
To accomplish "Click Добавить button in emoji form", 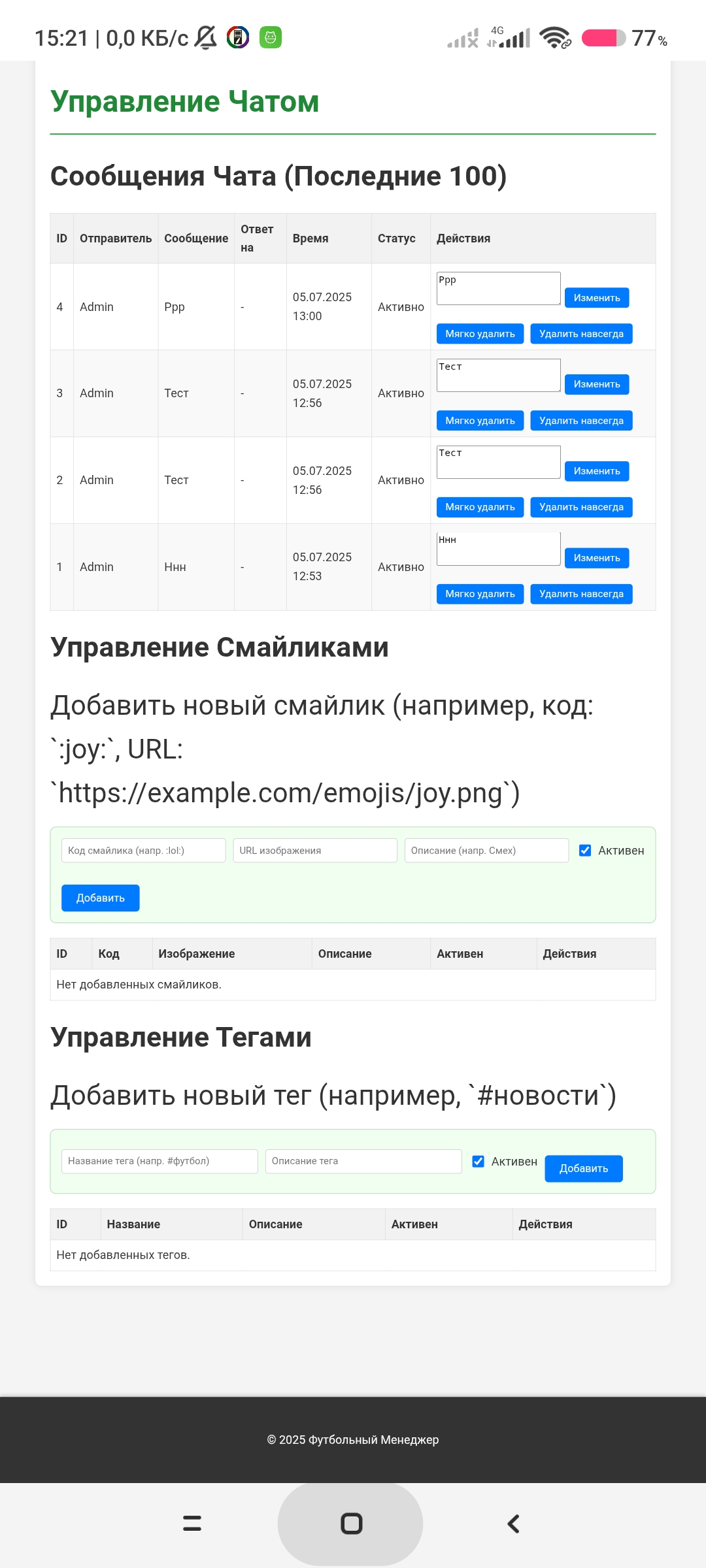I will (100, 898).
